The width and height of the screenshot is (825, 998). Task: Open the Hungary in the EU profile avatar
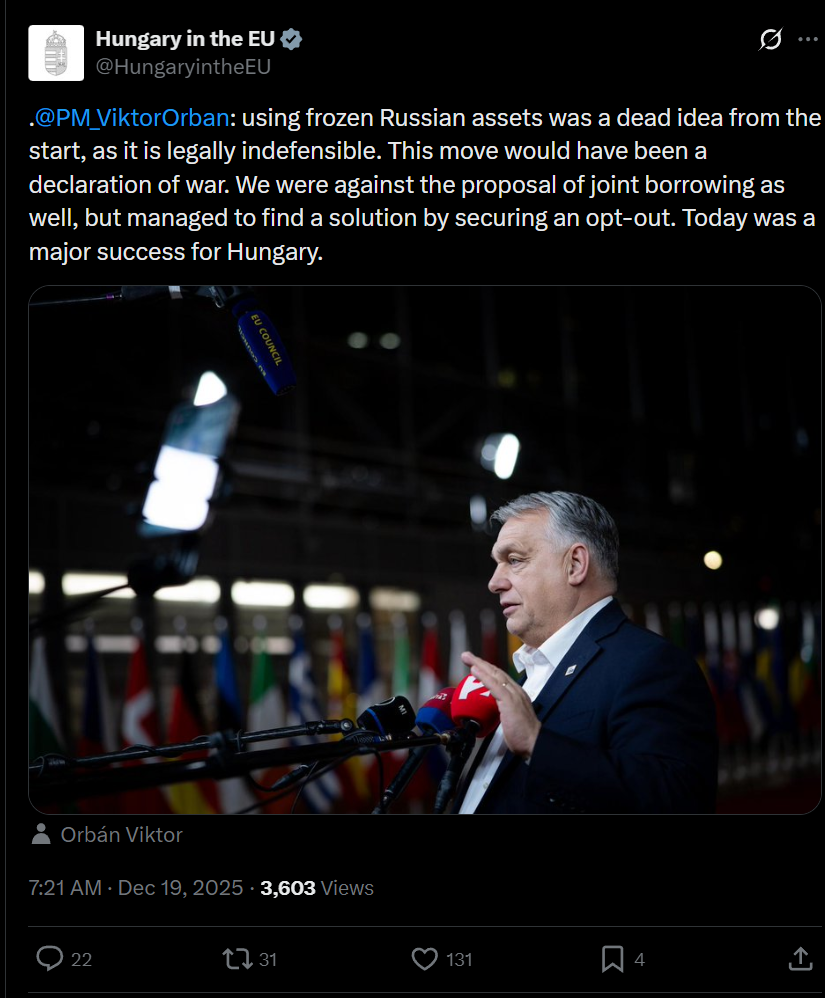[56, 53]
